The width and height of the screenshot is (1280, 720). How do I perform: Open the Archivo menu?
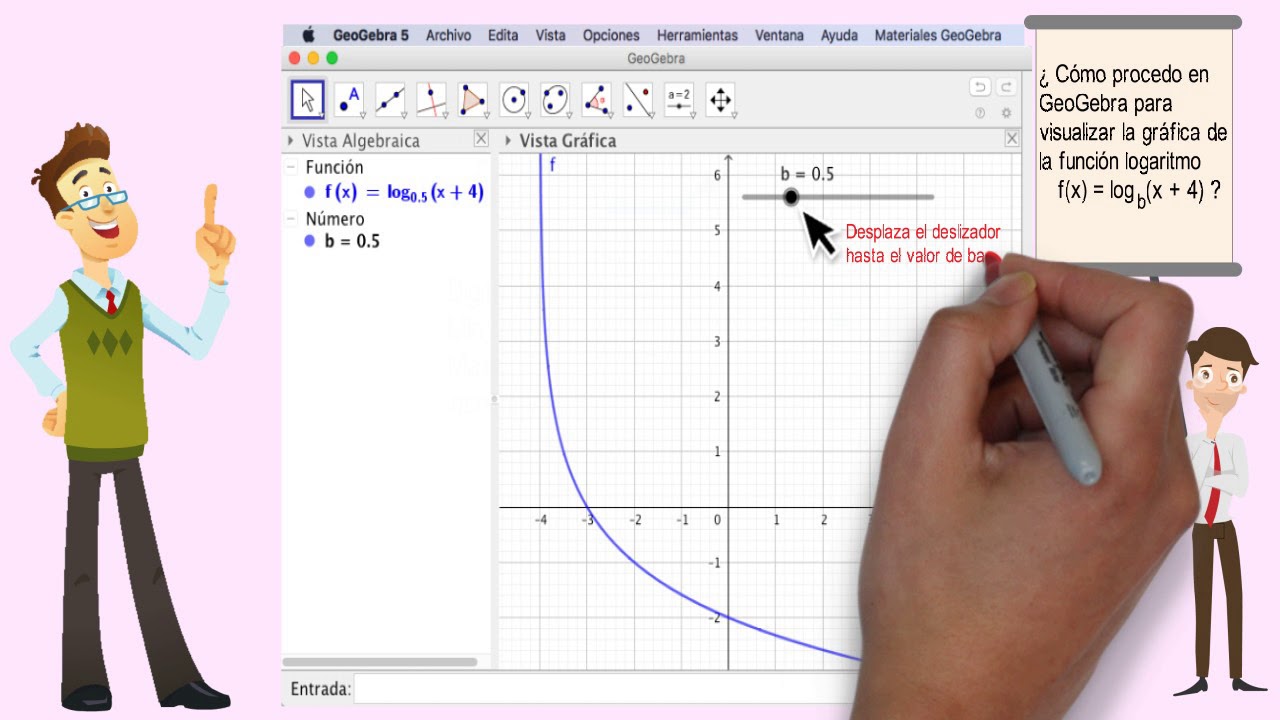click(448, 35)
